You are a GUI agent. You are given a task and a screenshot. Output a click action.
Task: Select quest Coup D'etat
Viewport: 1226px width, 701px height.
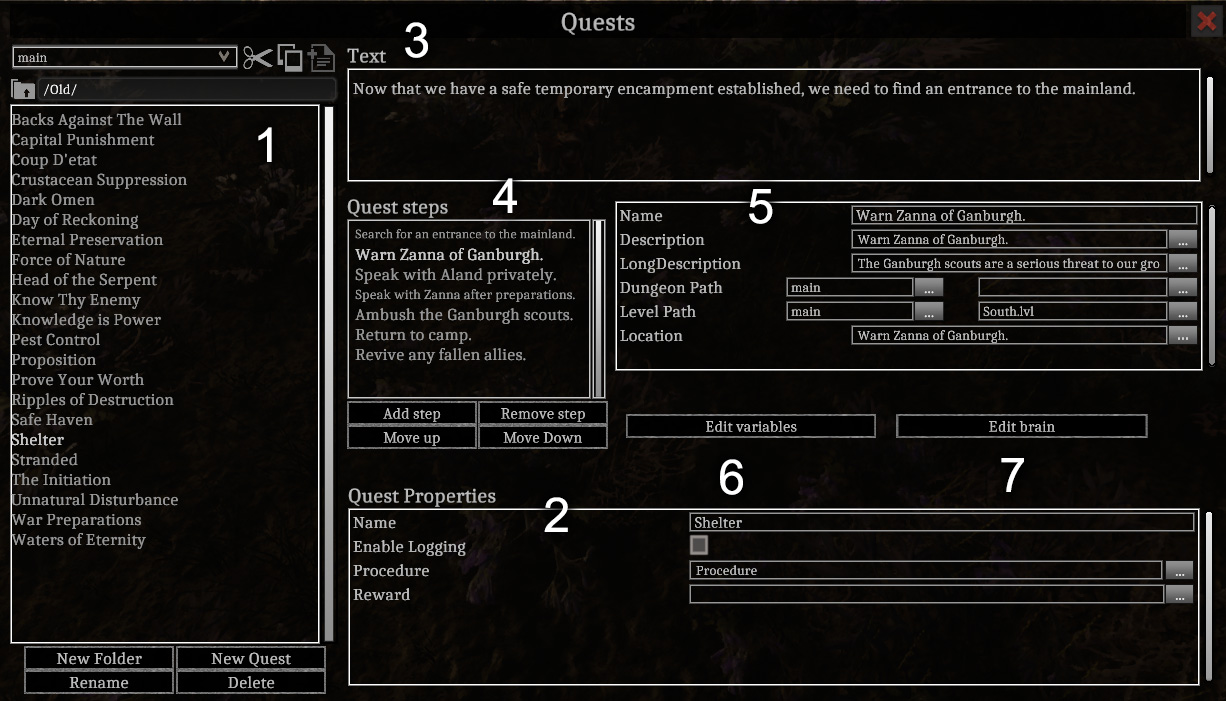point(54,160)
